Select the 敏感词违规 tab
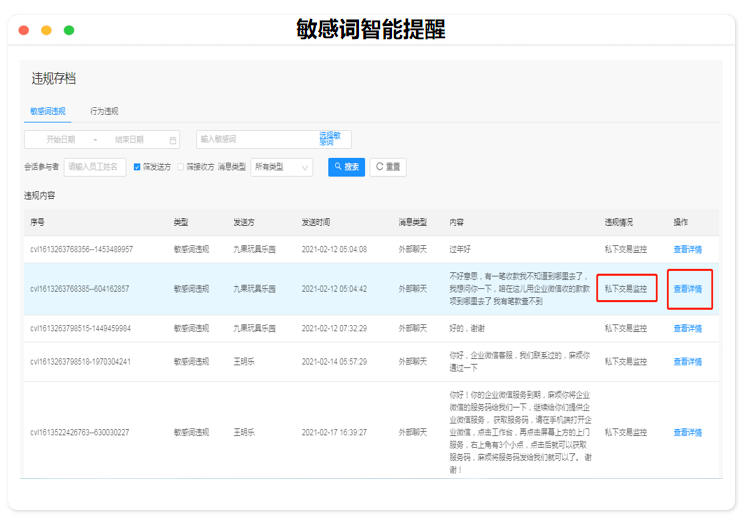The image size is (740, 522). point(47,111)
